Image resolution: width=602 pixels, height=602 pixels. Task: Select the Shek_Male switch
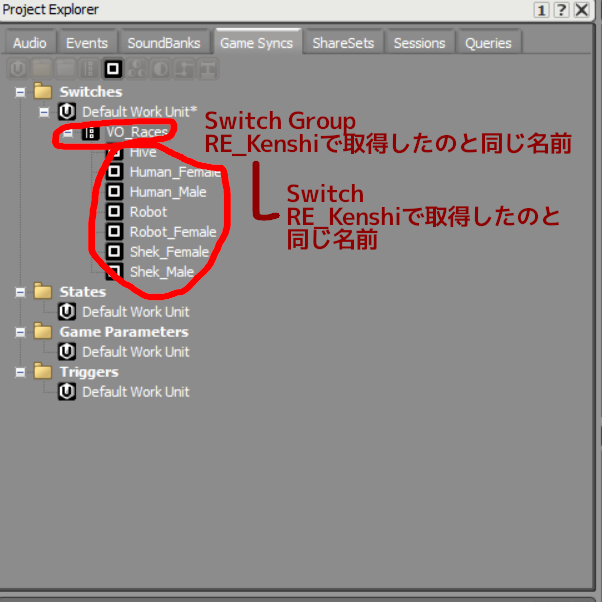tap(162, 272)
